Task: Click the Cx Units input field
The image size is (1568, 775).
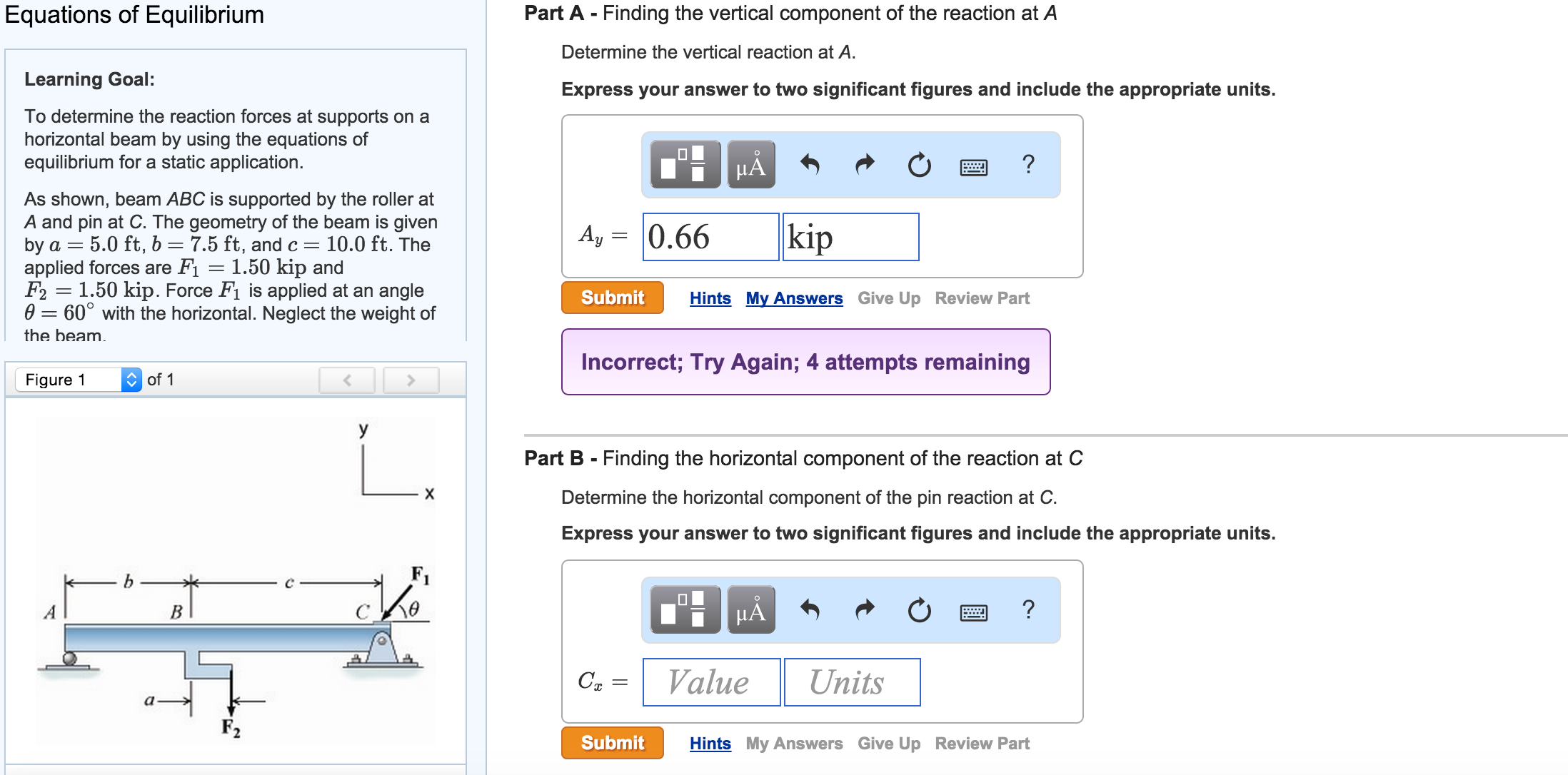Action: 852,682
